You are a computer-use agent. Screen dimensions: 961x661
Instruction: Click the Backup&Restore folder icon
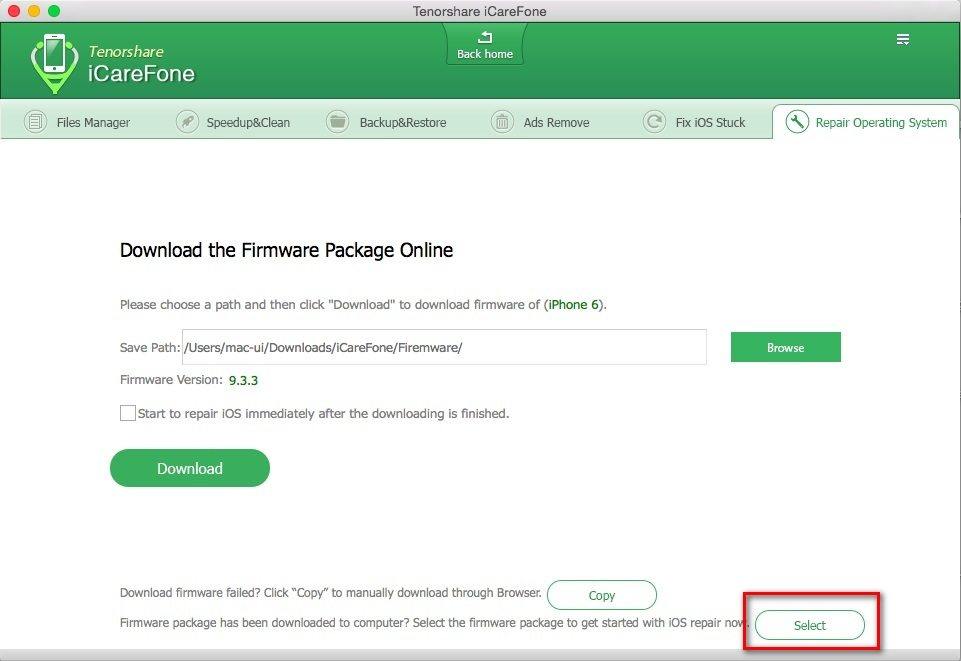(337, 121)
